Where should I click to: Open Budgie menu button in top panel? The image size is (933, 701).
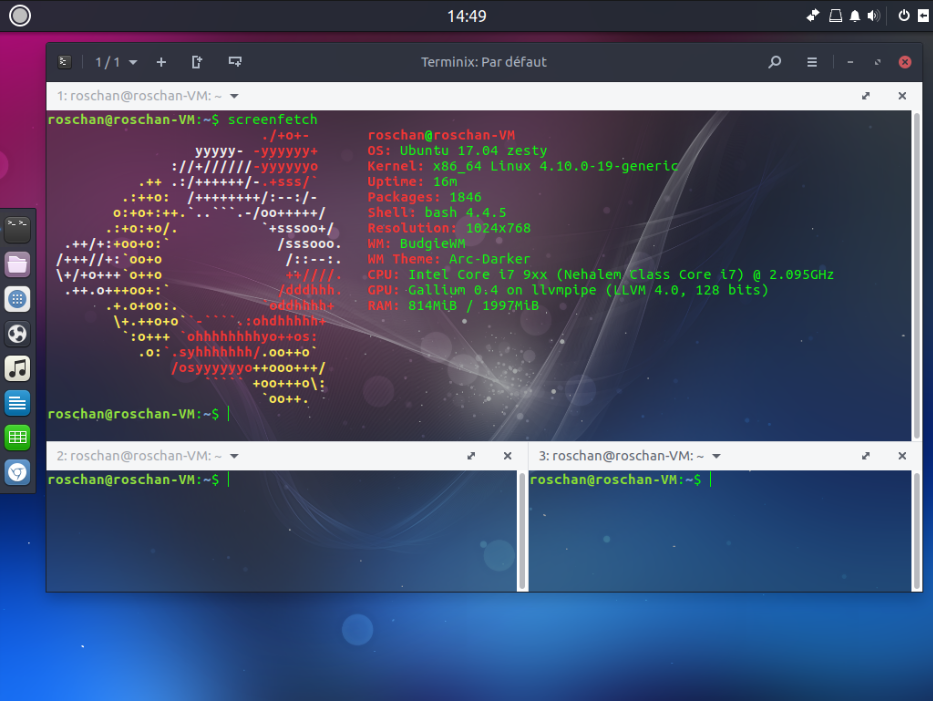coord(20,15)
